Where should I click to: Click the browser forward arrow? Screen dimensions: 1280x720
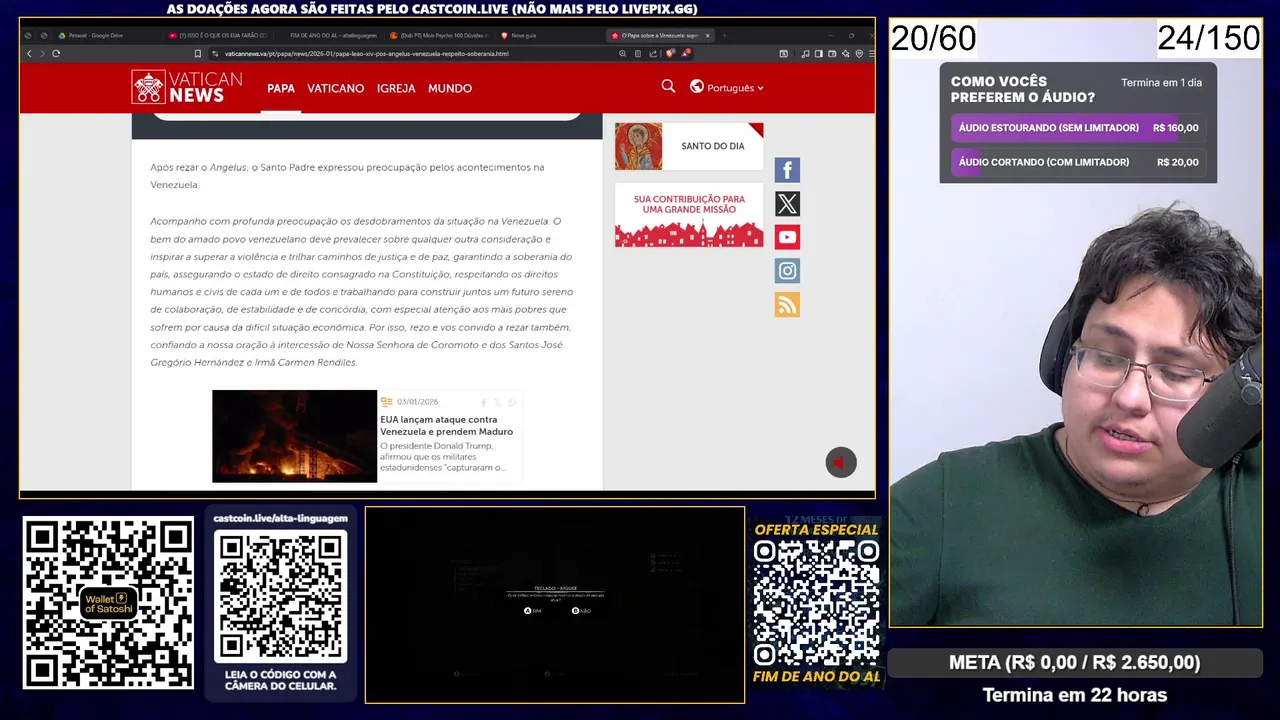point(41,53)
